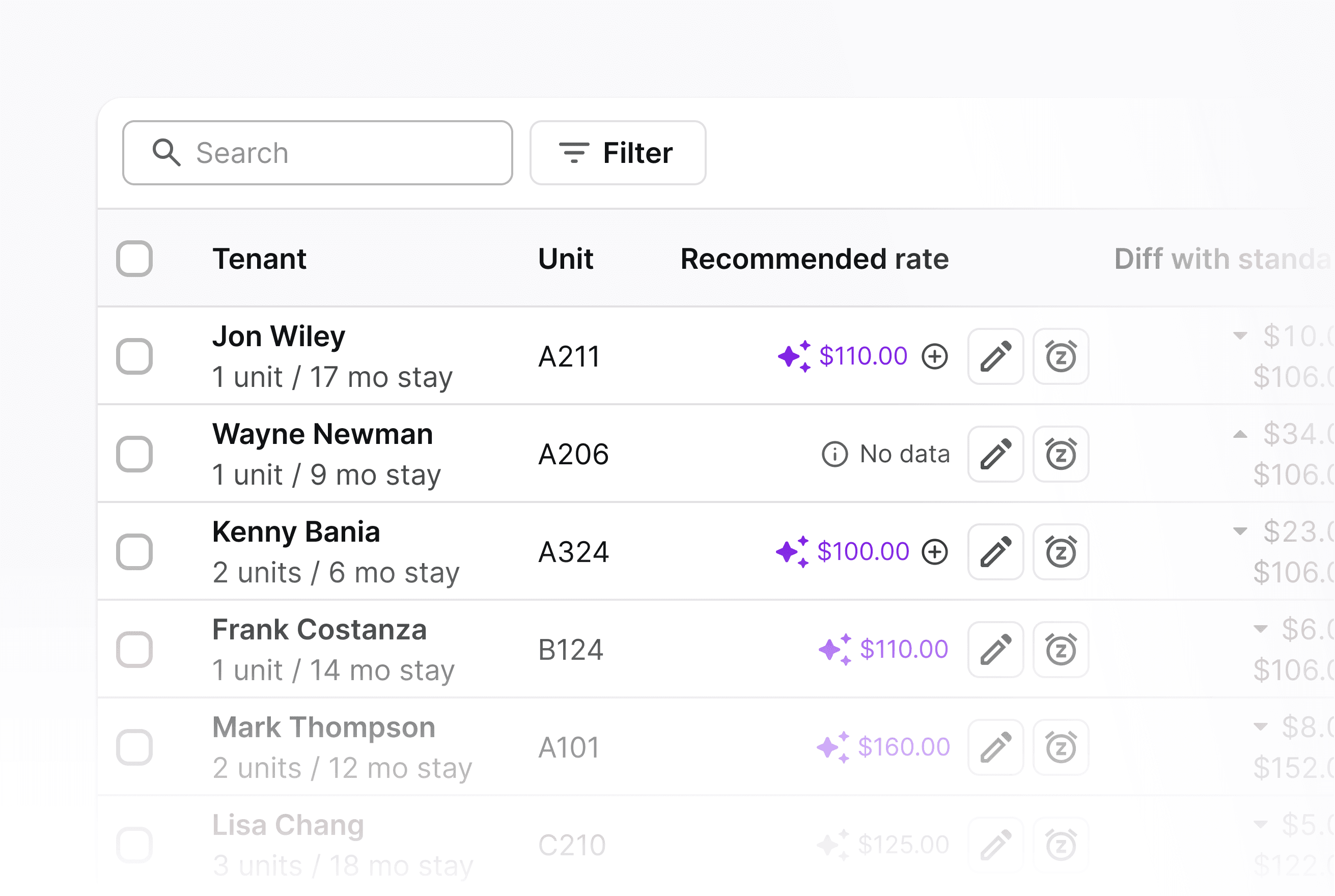Click the sparkle icon beside Kenny Bania's $100.00
Screen dimensions: 1335x896
[x=792, y=552]
